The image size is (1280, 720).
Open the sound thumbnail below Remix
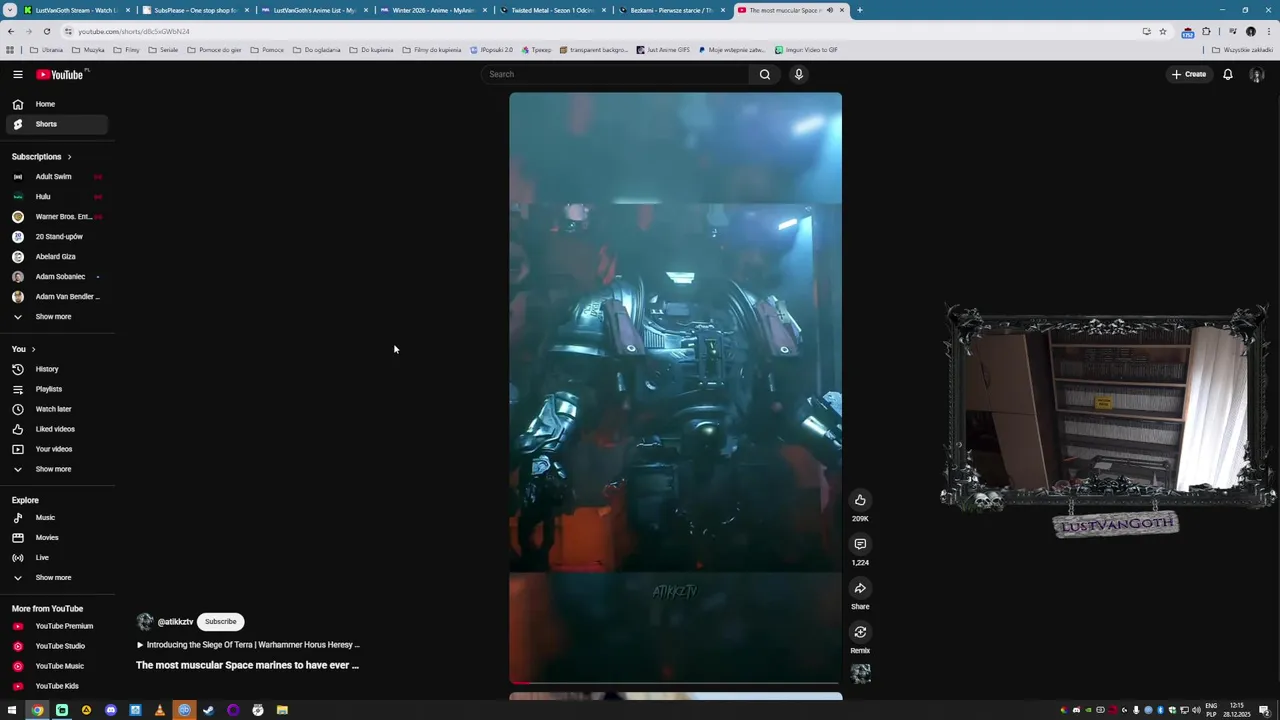(860, 674)
